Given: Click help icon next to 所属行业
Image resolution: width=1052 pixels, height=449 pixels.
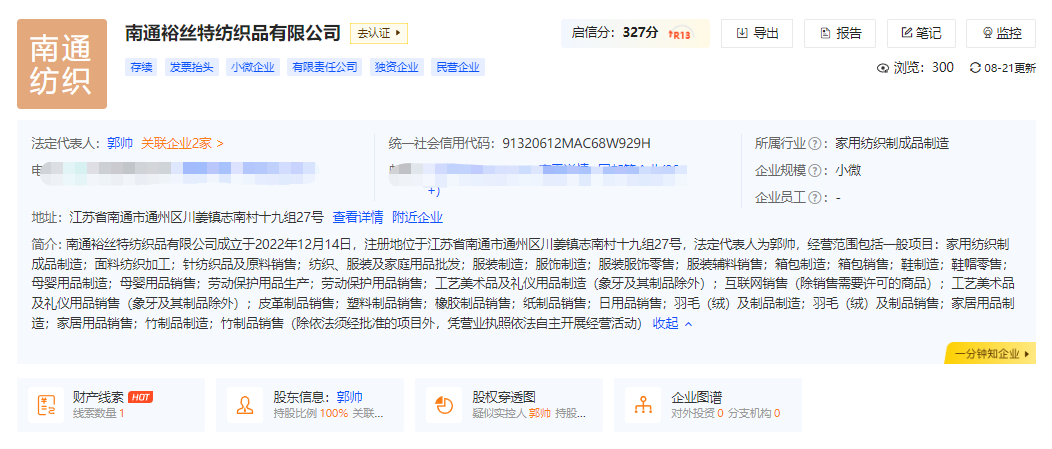Looking at the screenshot, I should pos(815,143).
